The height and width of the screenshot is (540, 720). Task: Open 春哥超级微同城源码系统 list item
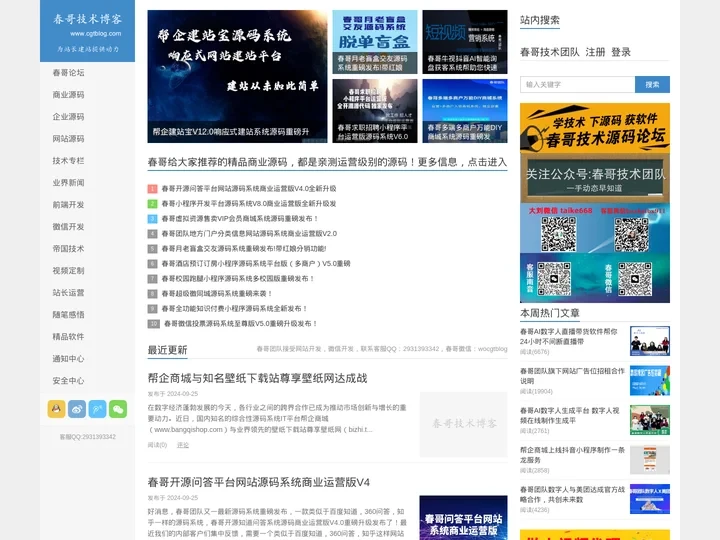(217, 293)
